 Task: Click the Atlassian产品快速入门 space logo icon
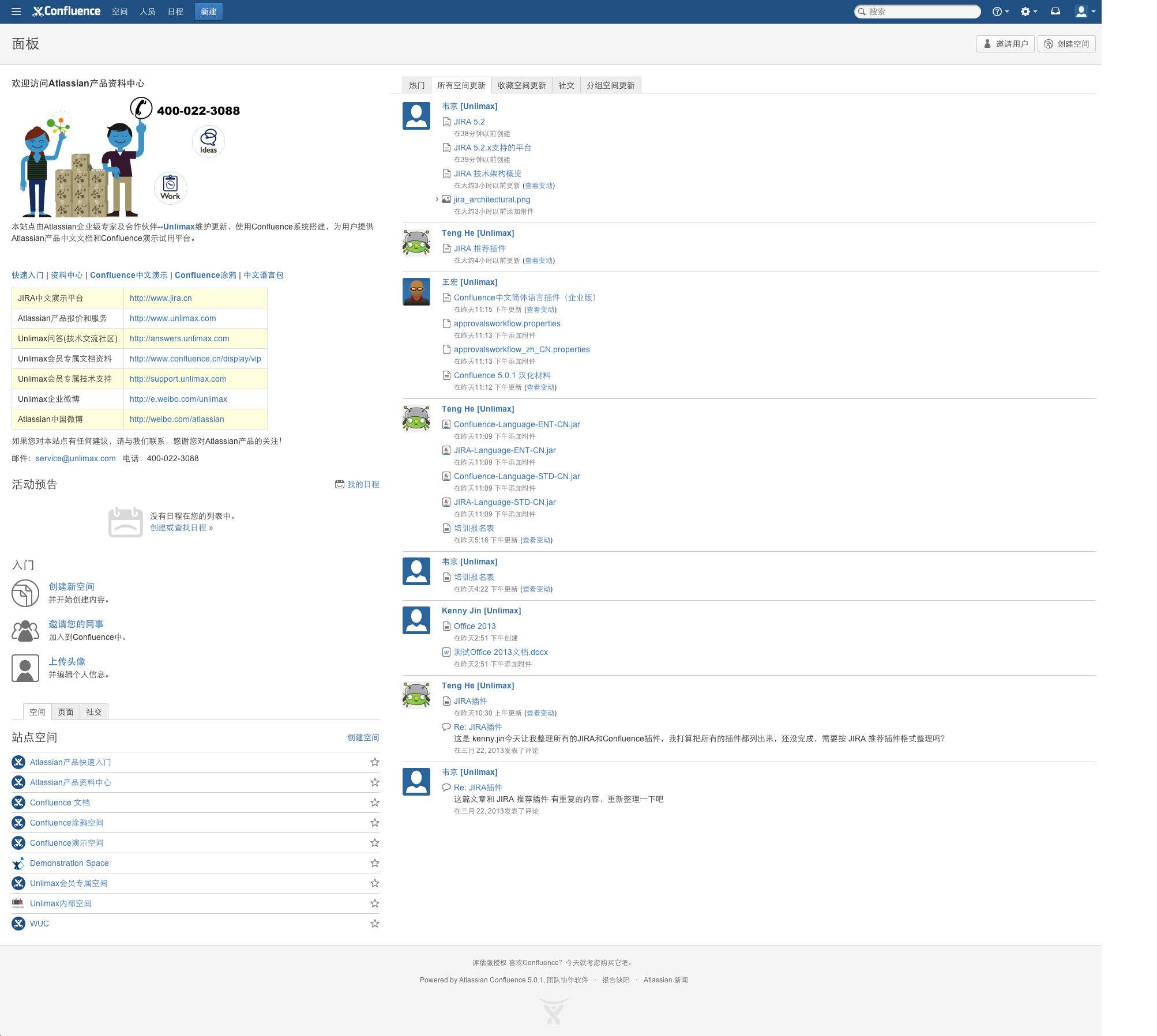pos(18,762)
